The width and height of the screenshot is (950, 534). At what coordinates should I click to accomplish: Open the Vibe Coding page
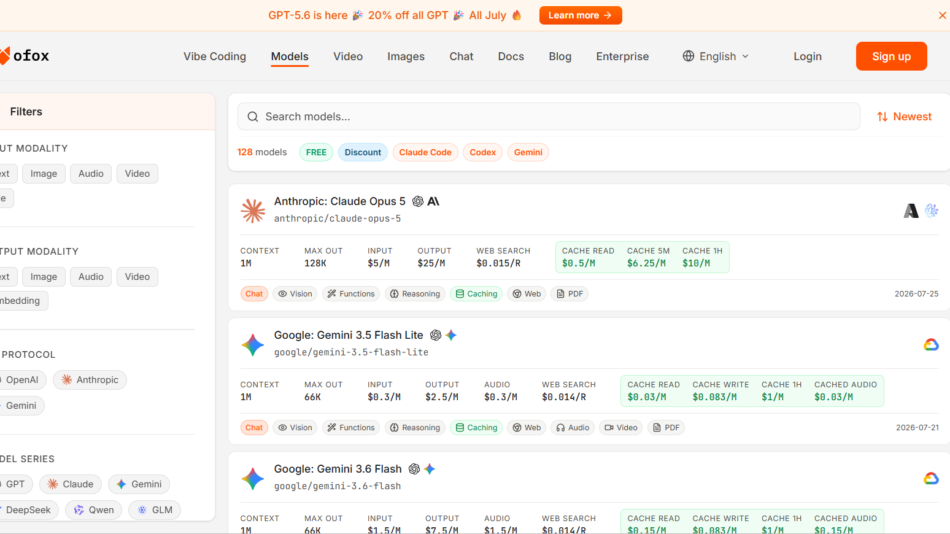pos(214,56)
